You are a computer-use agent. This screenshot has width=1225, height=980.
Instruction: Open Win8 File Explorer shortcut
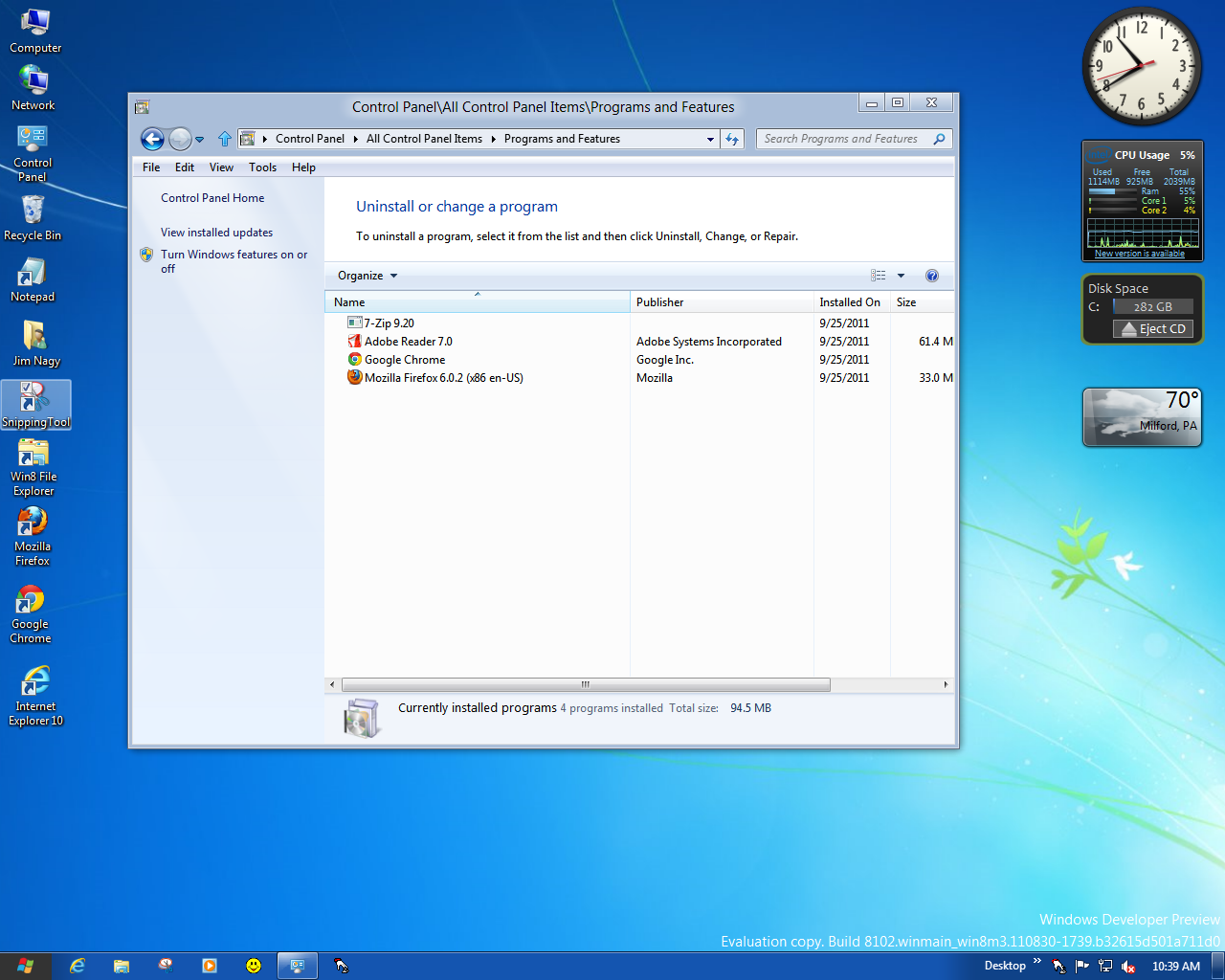coord(33,468)
